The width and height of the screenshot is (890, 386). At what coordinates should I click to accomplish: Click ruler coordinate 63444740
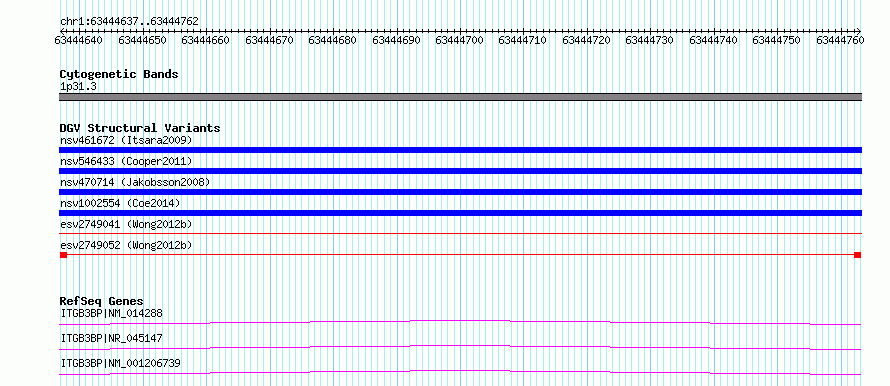pos(713,41)
